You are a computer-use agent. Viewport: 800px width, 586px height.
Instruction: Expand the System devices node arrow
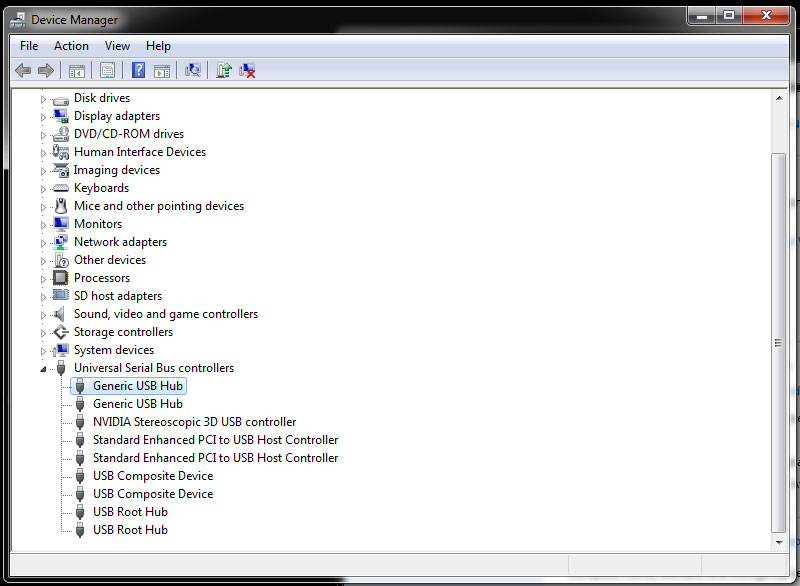(x=43, y=351)
